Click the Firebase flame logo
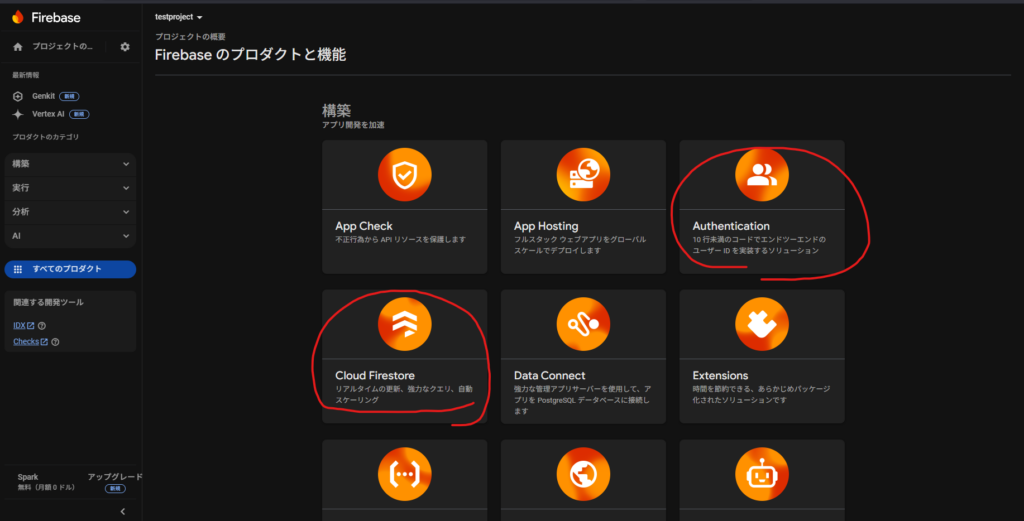Viewport: 1024px width, 521px height. pyautogui.click(x=18, y=17)
